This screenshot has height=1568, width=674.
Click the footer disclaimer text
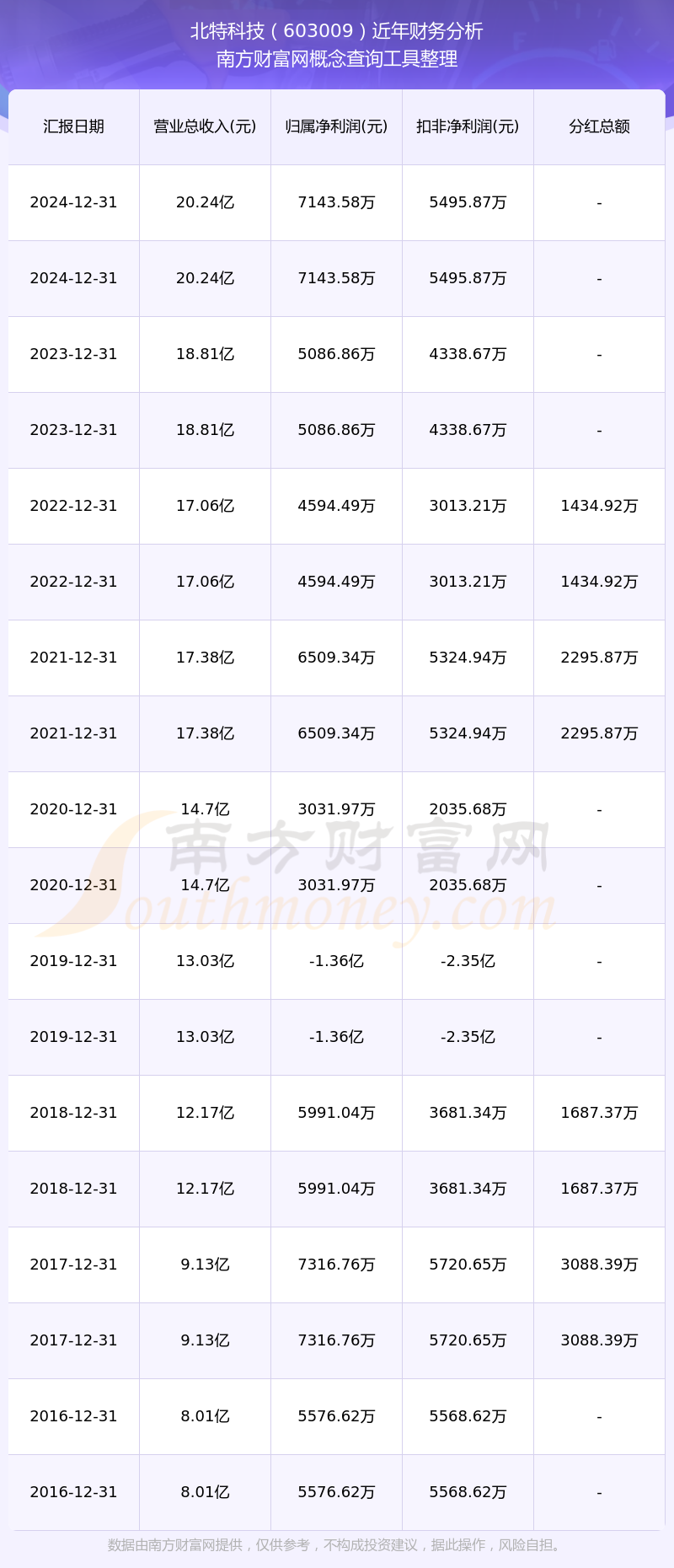337,1545
